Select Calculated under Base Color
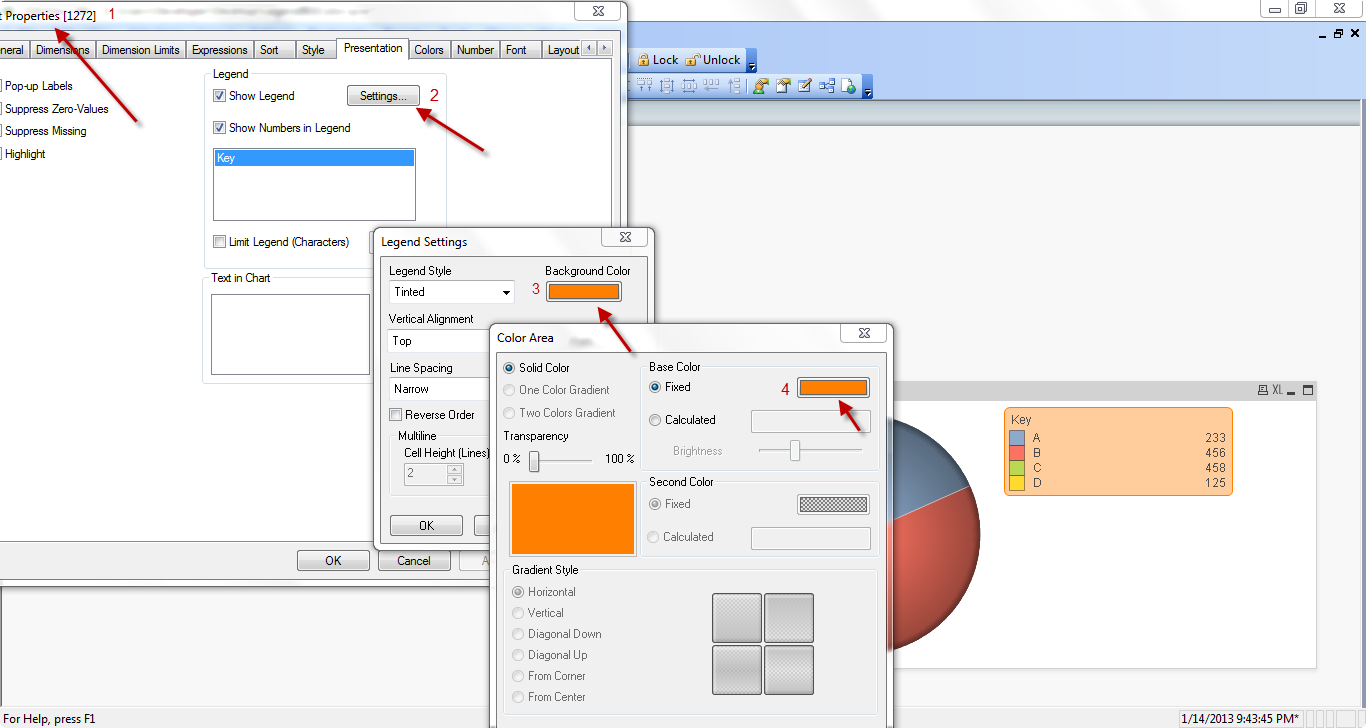 (x=656, y=420)
